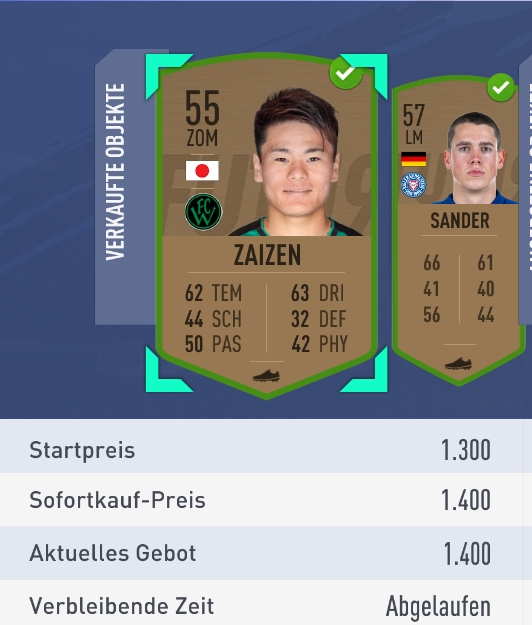This screenshot has width=532, height=625.
Task: Select Zaizen player portrait
Action: point(297,162)
